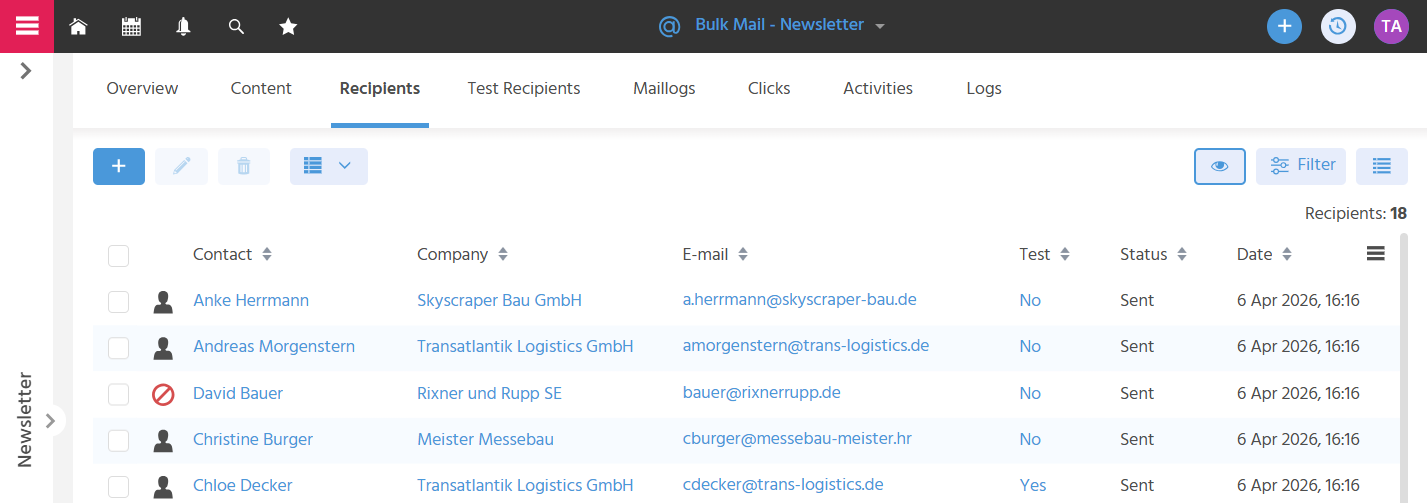The image size is (1427, 503).
Task: Expand the Newsletter side panel chevron
Action: coord(50,420)
